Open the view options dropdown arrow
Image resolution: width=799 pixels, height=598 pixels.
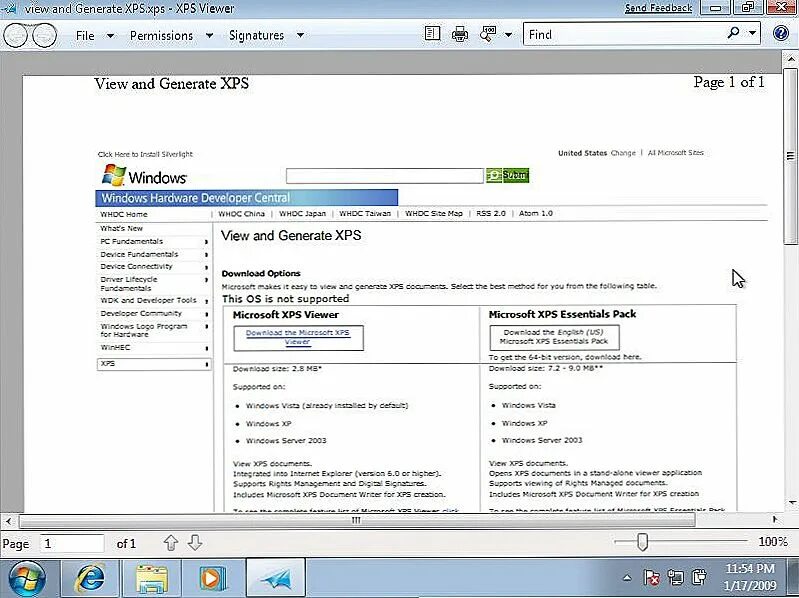508,35
